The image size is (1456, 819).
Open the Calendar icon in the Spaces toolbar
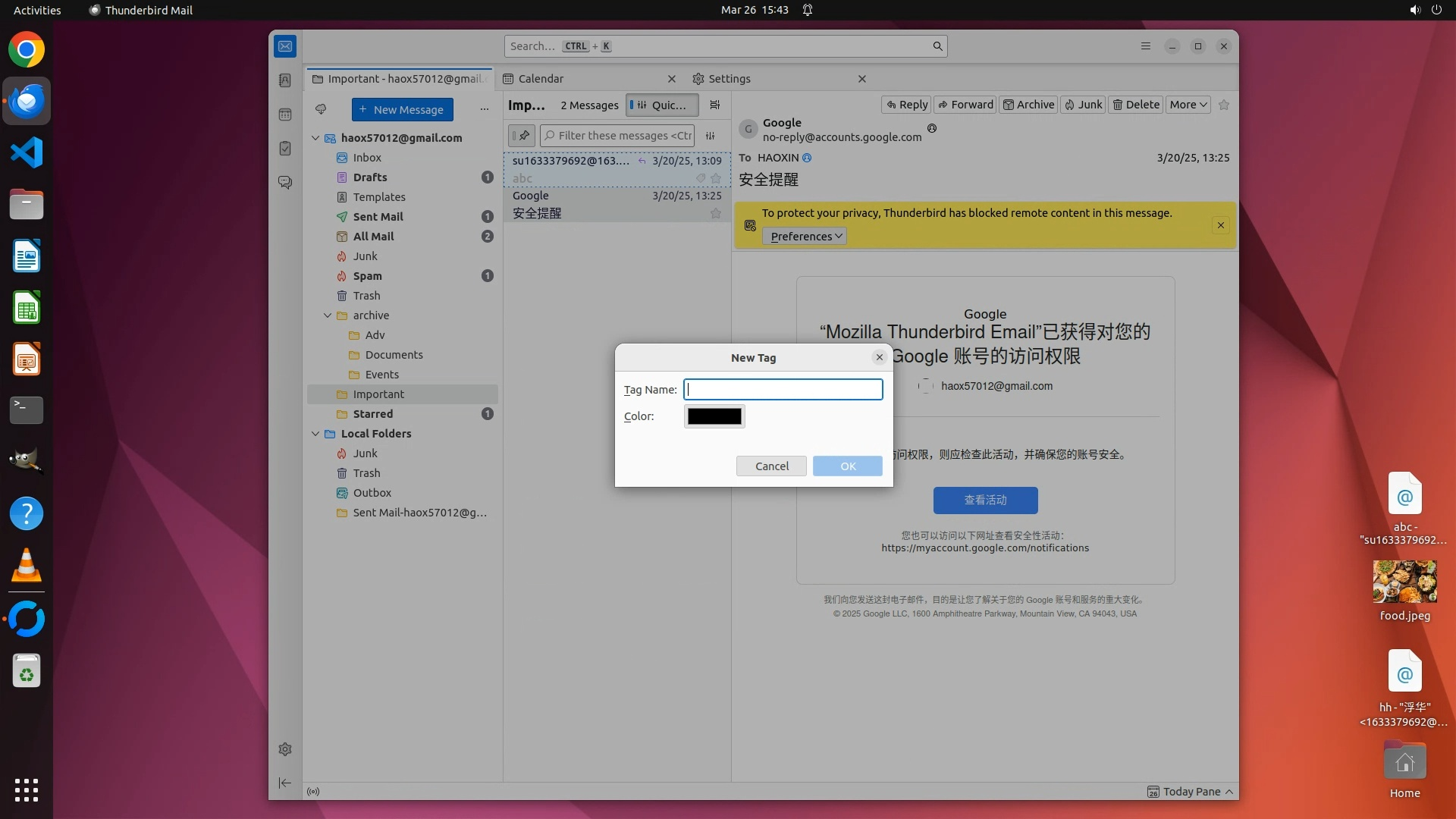(x=285, y=115)
